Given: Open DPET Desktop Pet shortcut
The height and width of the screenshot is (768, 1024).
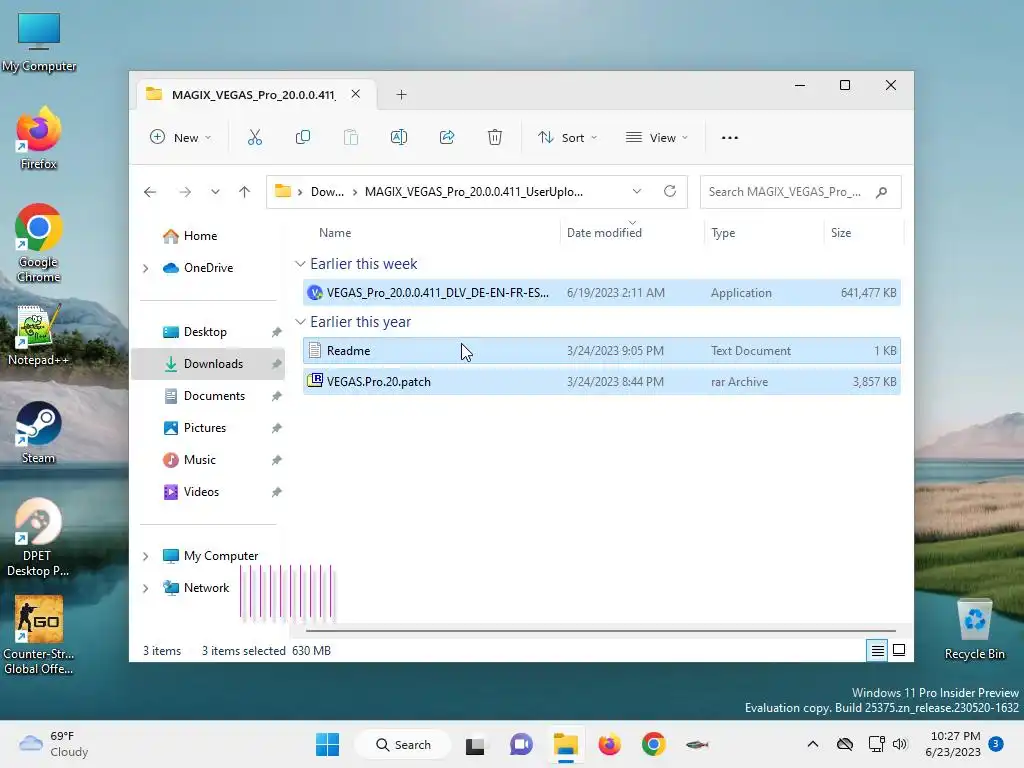Looking at the screenshot, I should (37, 538).
